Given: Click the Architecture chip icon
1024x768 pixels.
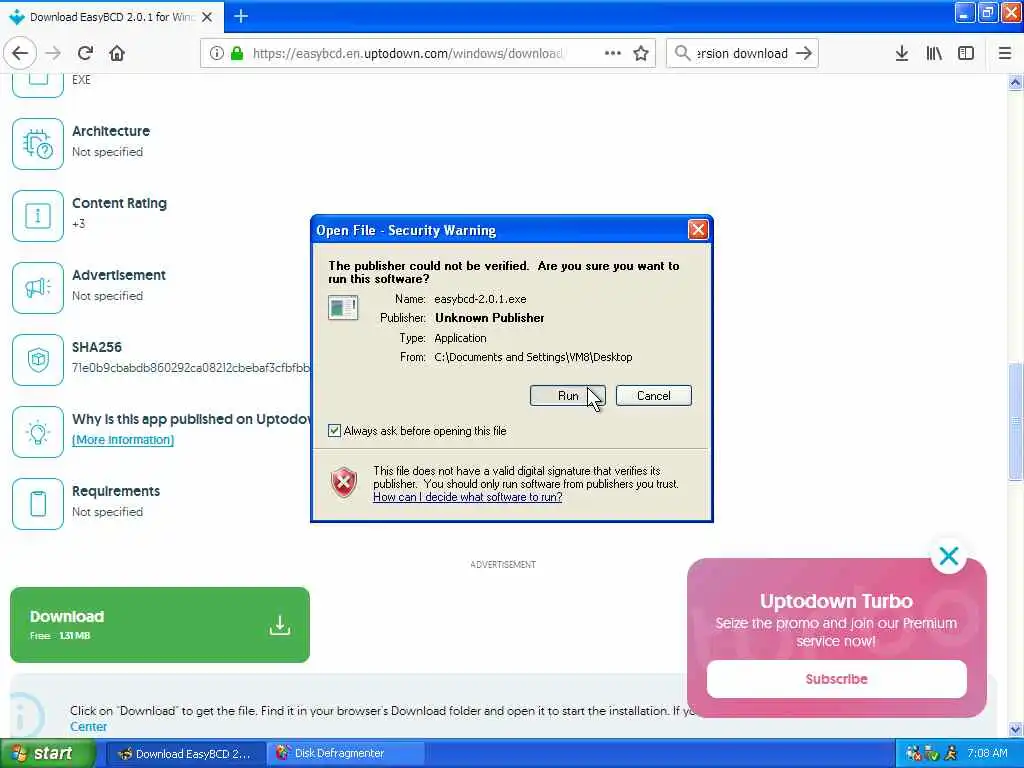Looking at the screenshot, I should tap(38, 144).
